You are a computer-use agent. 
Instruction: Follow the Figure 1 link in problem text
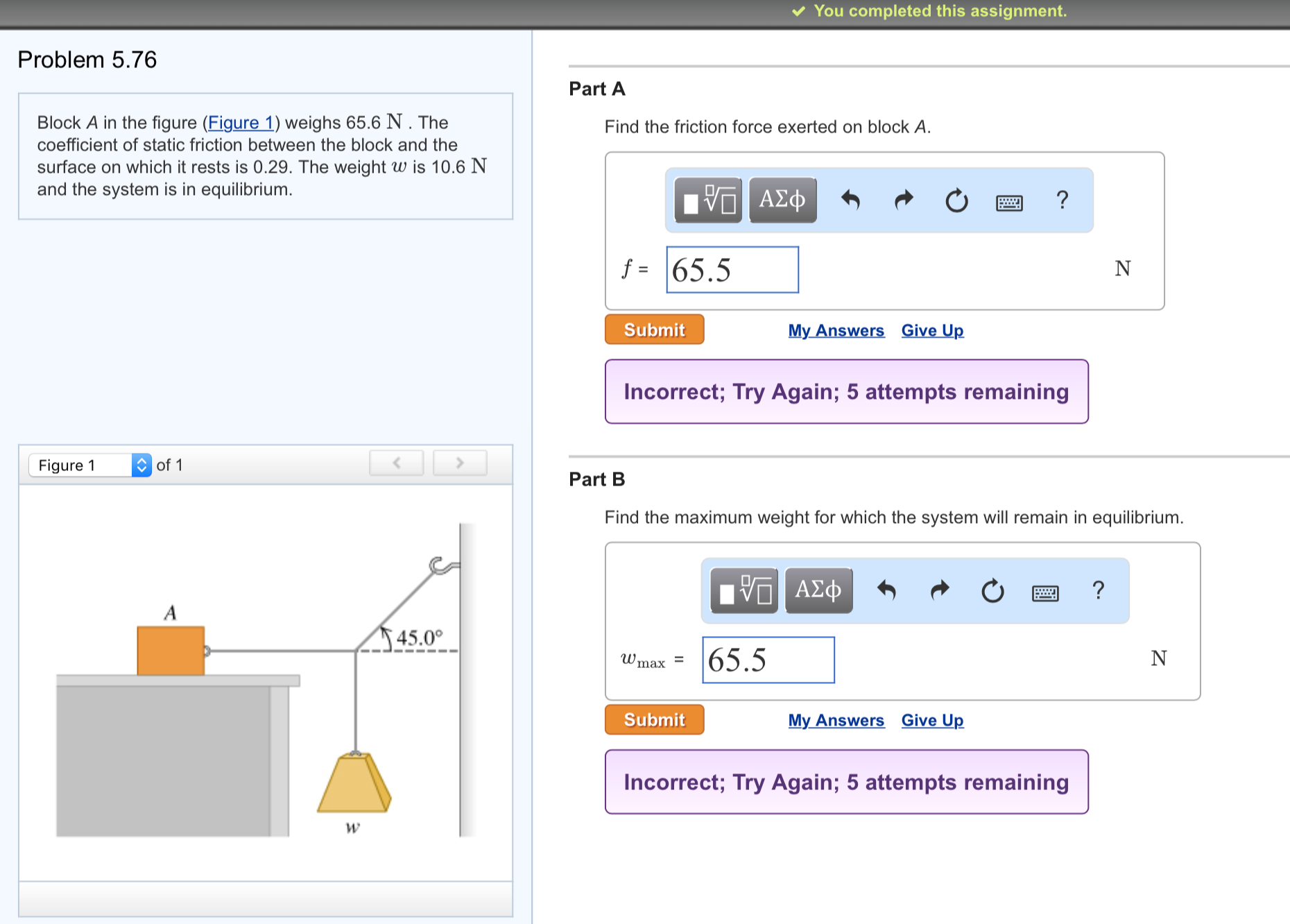pyautogui.click(x=240, y=123)
